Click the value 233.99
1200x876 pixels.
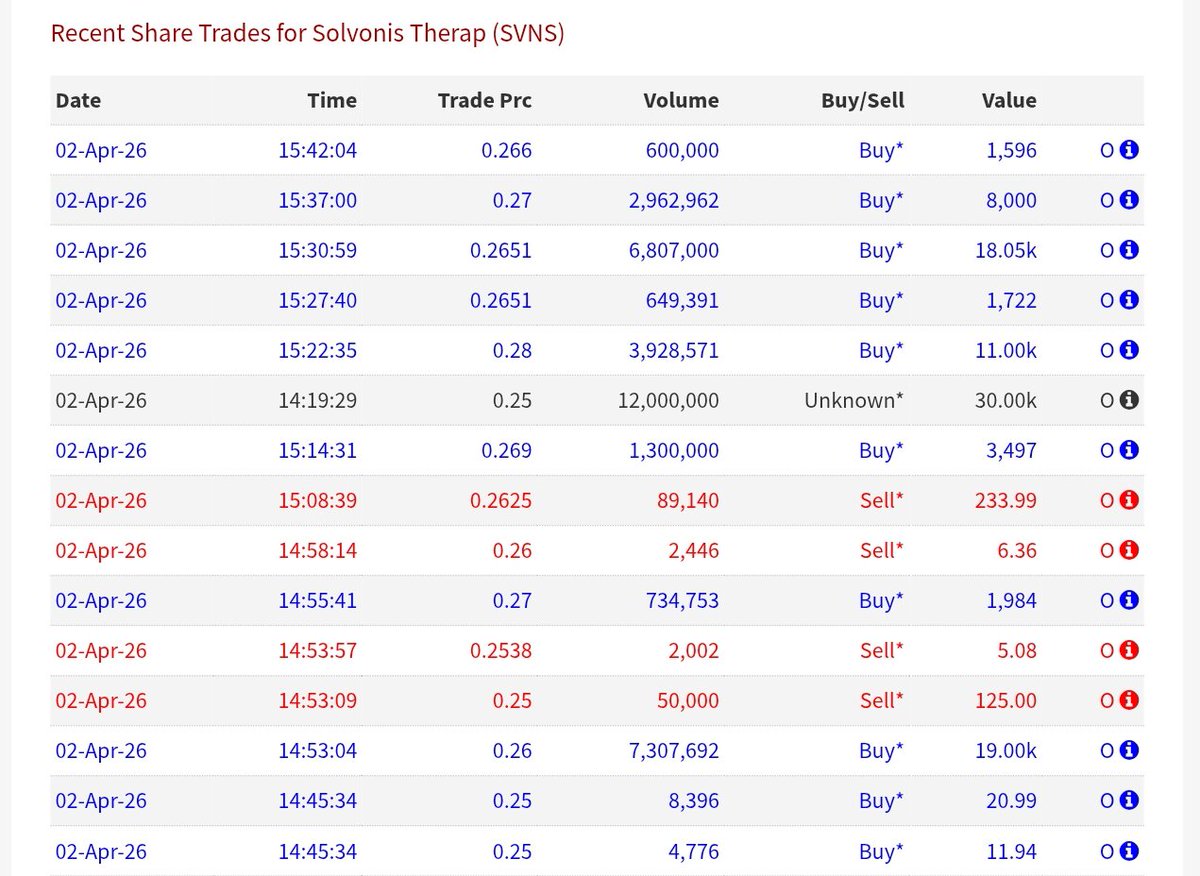click(1006, 500)
